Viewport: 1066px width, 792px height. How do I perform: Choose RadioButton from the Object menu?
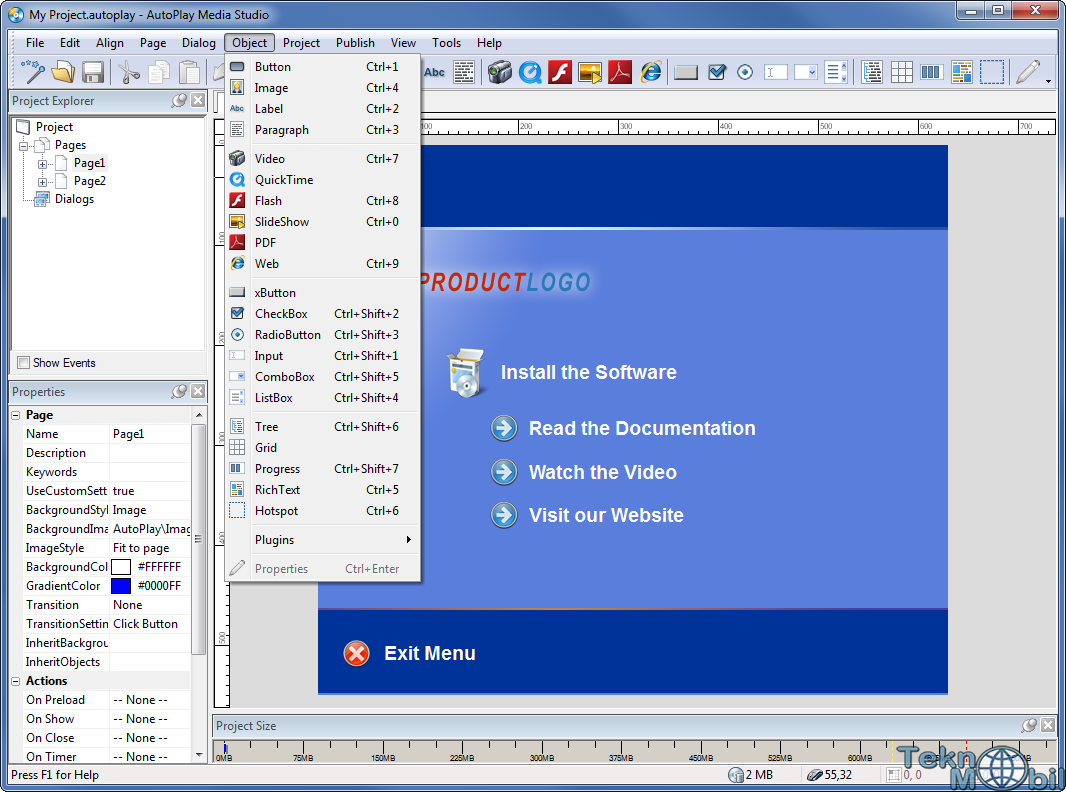(x=287, y=335)
